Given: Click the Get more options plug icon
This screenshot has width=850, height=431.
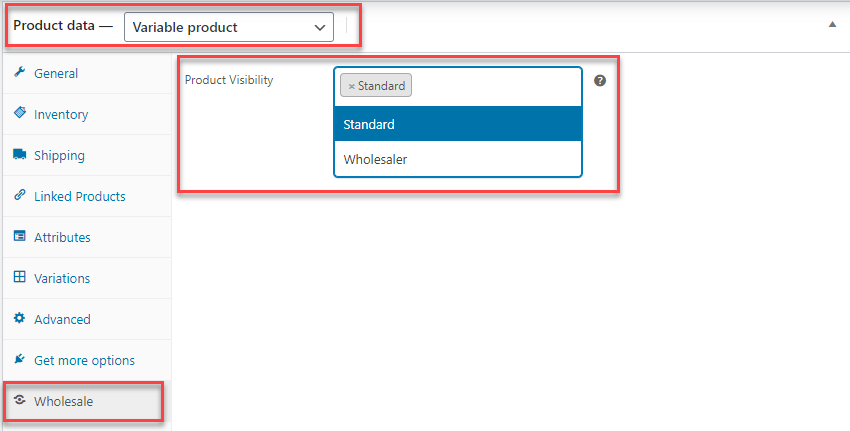Looking at the screenshot, I should (x=20, y=360).
